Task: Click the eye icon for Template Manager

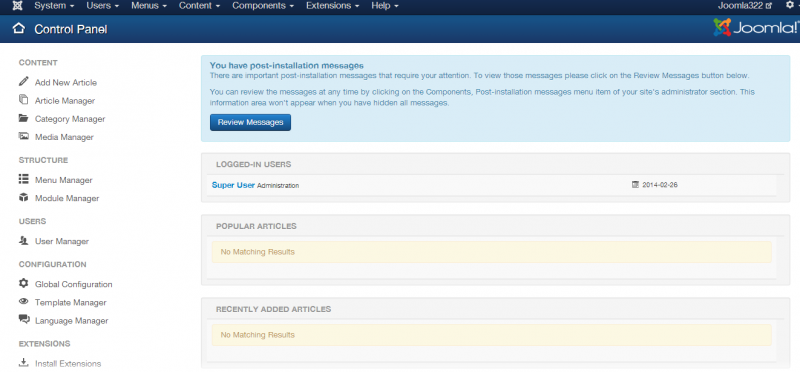Action: (23, 302)
